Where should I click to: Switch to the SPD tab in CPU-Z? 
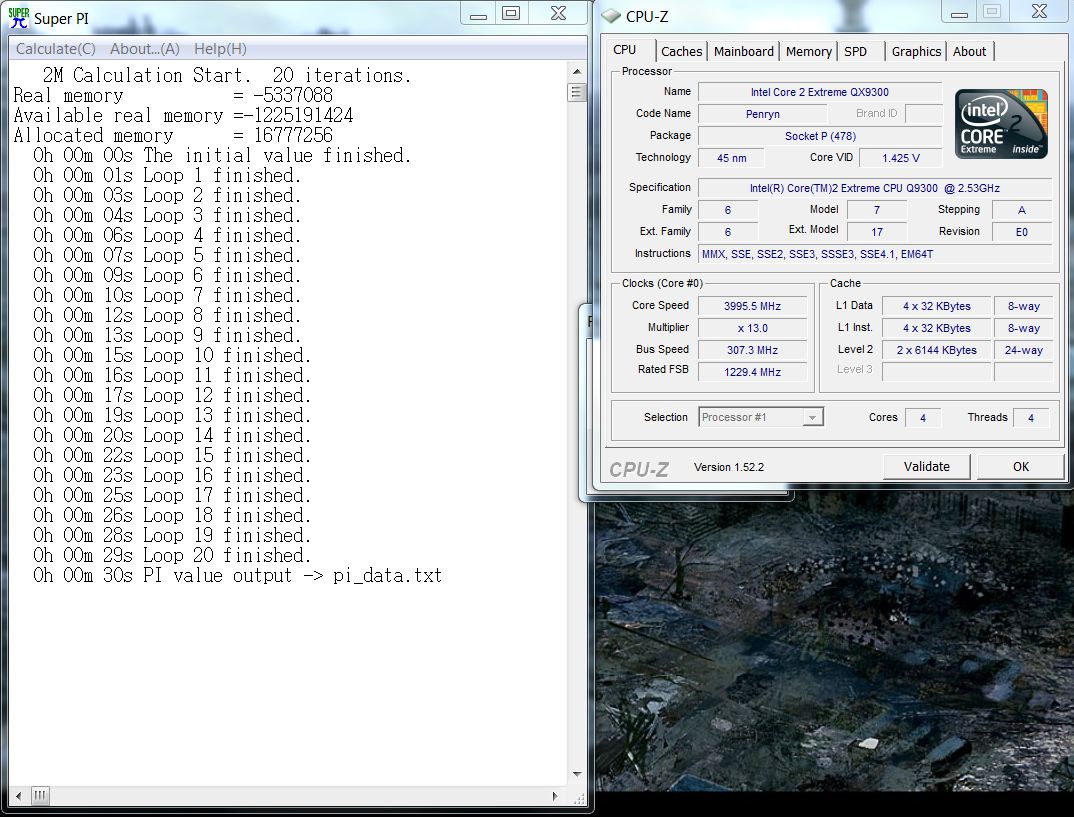[x=856, y=51]
